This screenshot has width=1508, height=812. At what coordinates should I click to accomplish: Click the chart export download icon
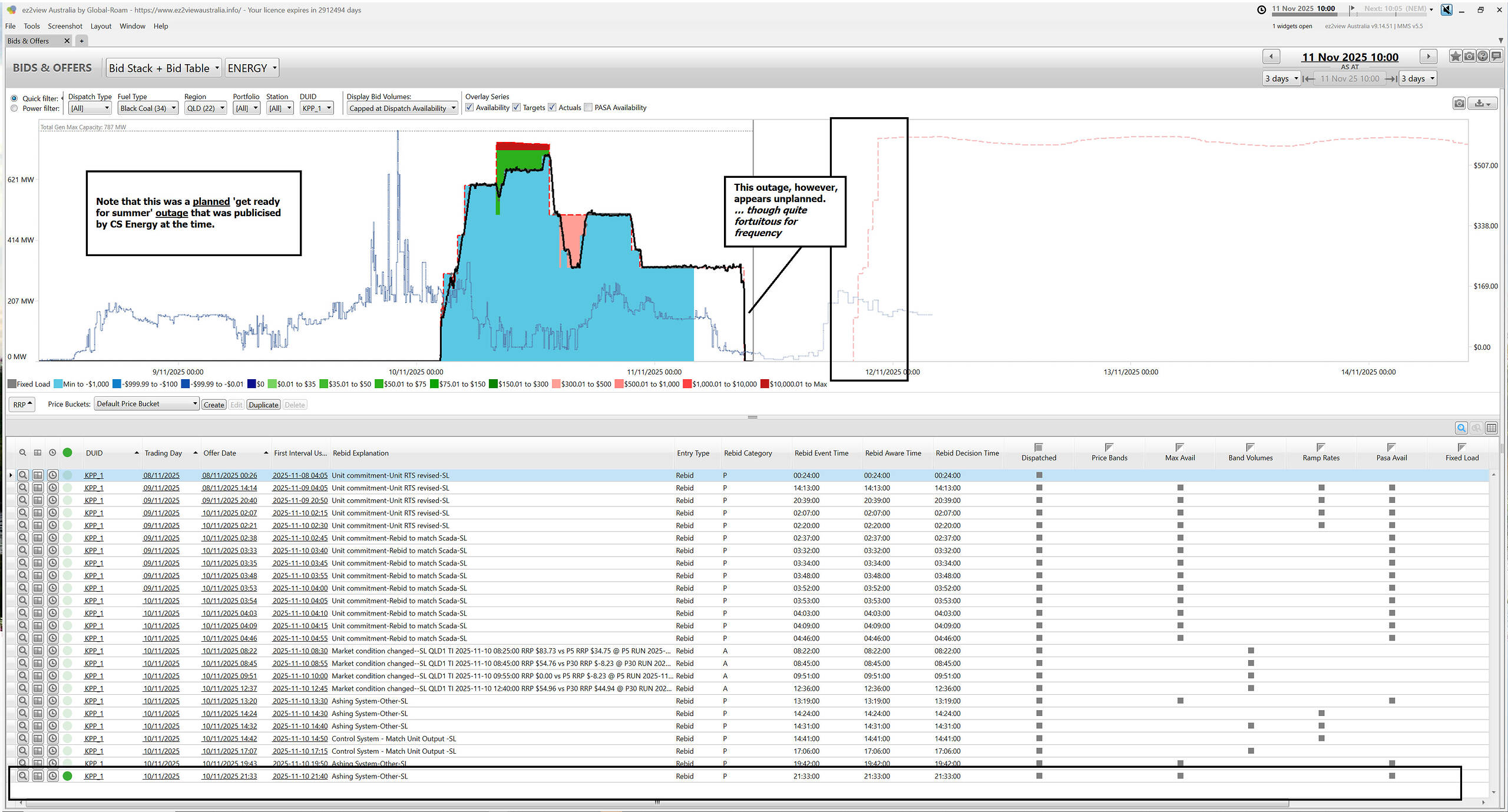click(1483, 104)
